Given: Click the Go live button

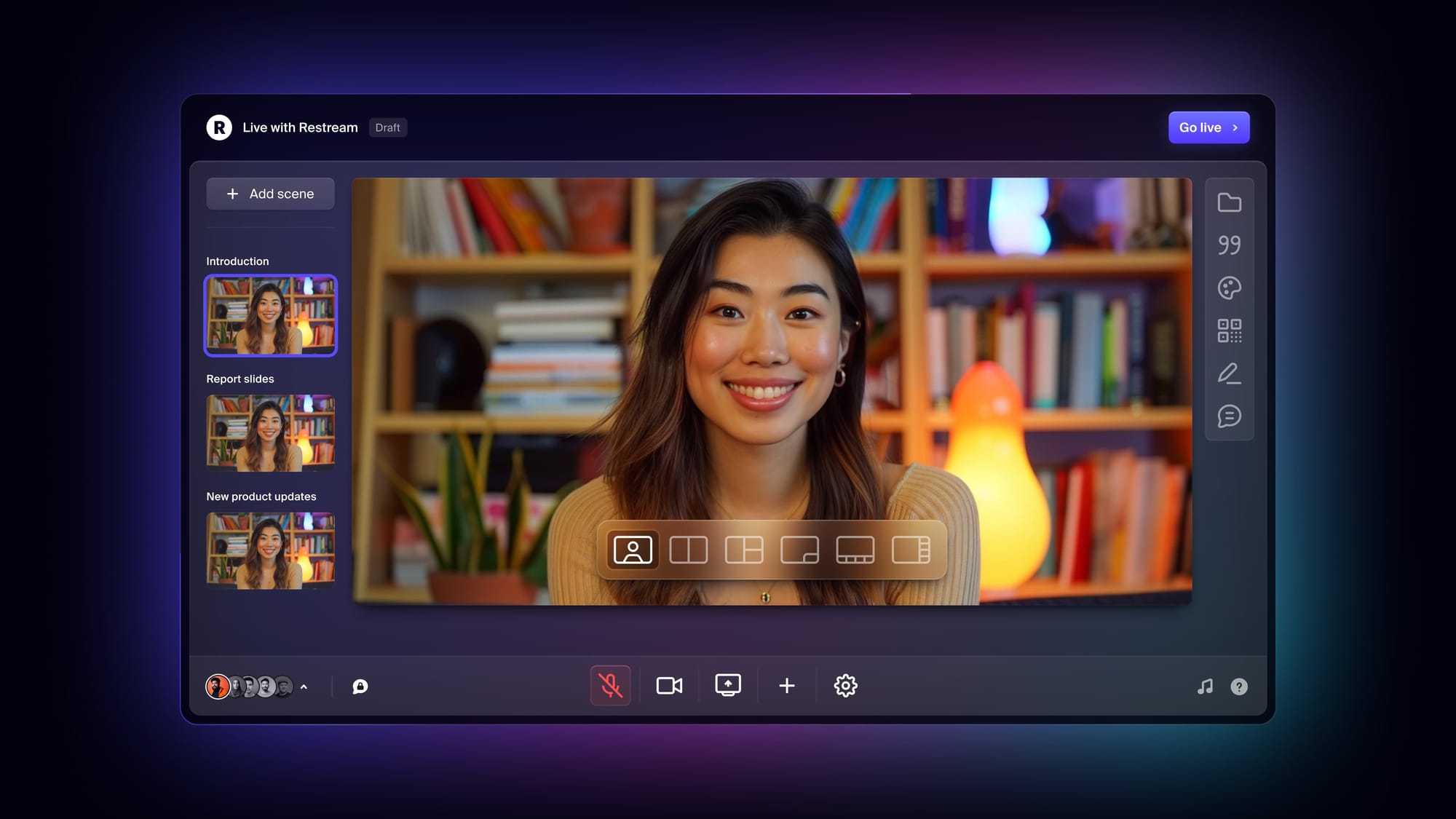Looking at the screenshot, I should coord(1208,127).
